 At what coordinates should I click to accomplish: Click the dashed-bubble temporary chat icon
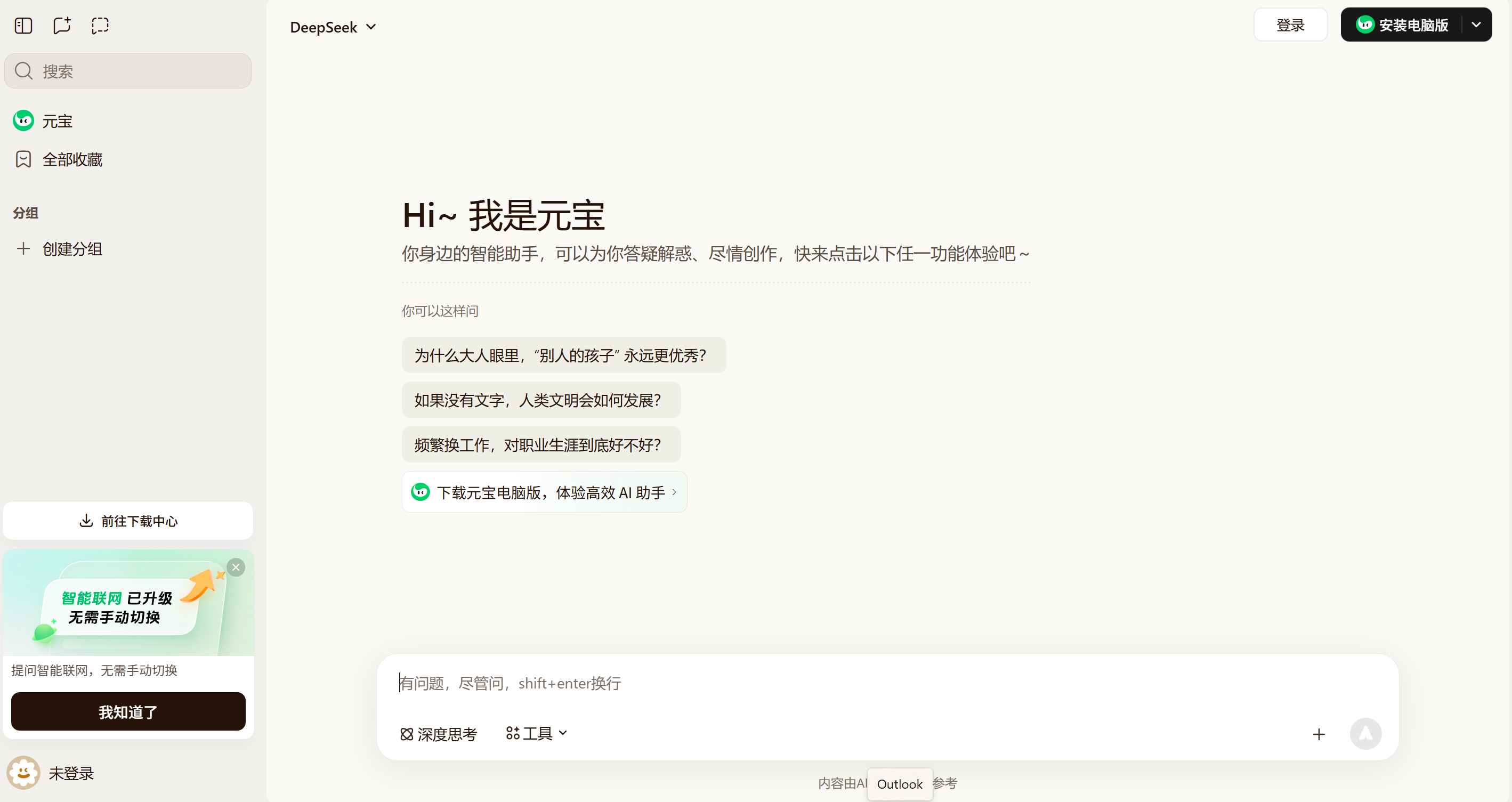100,25
